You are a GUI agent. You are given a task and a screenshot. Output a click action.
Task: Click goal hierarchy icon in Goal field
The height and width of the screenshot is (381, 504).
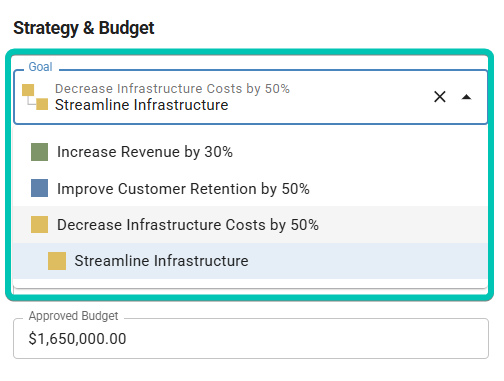tap(35, 97)
